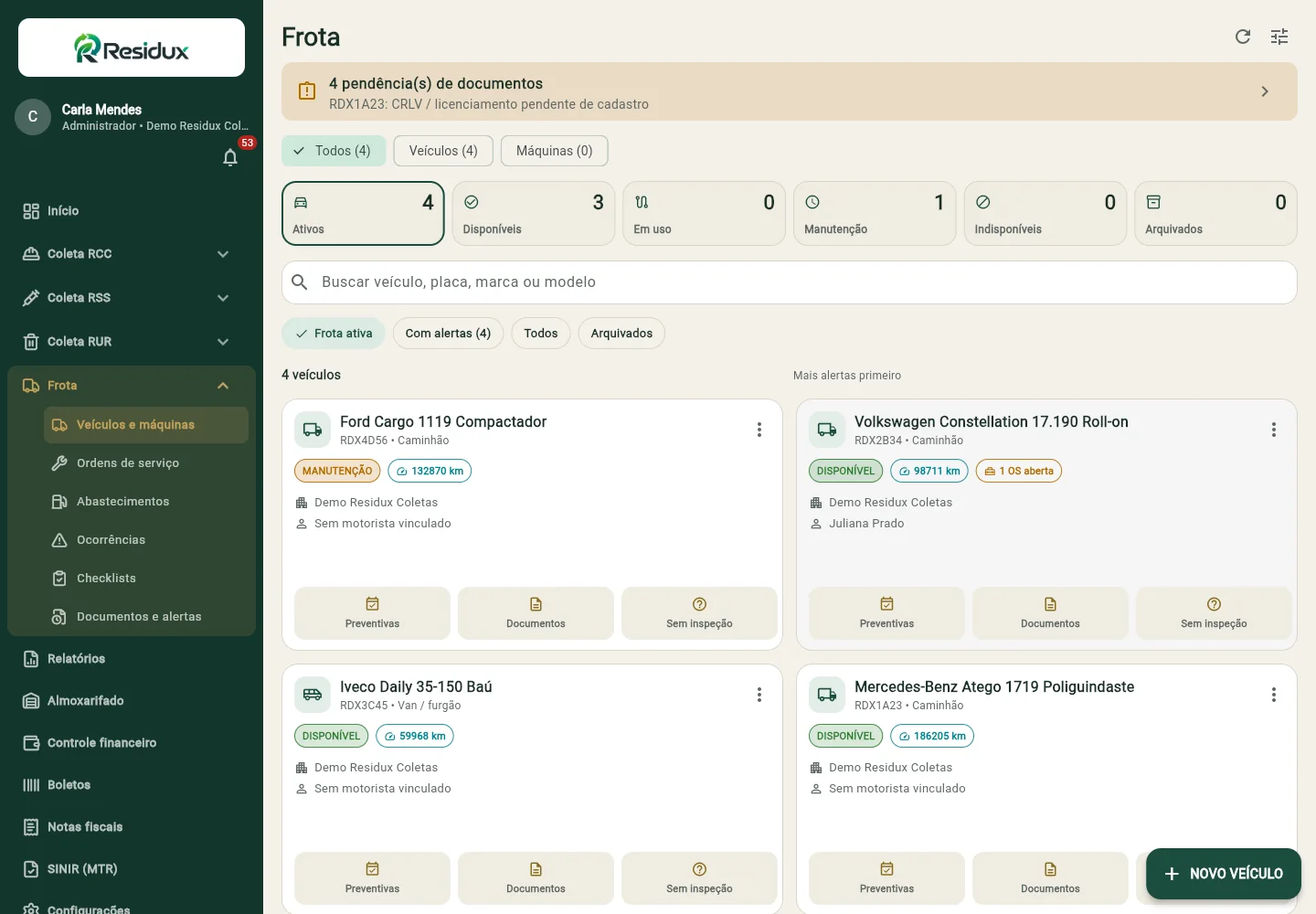The image size is (1316, 914).
Task: Select the Veículos (4) filter chip
Action: pyautogui.click(x=443, y=151)
